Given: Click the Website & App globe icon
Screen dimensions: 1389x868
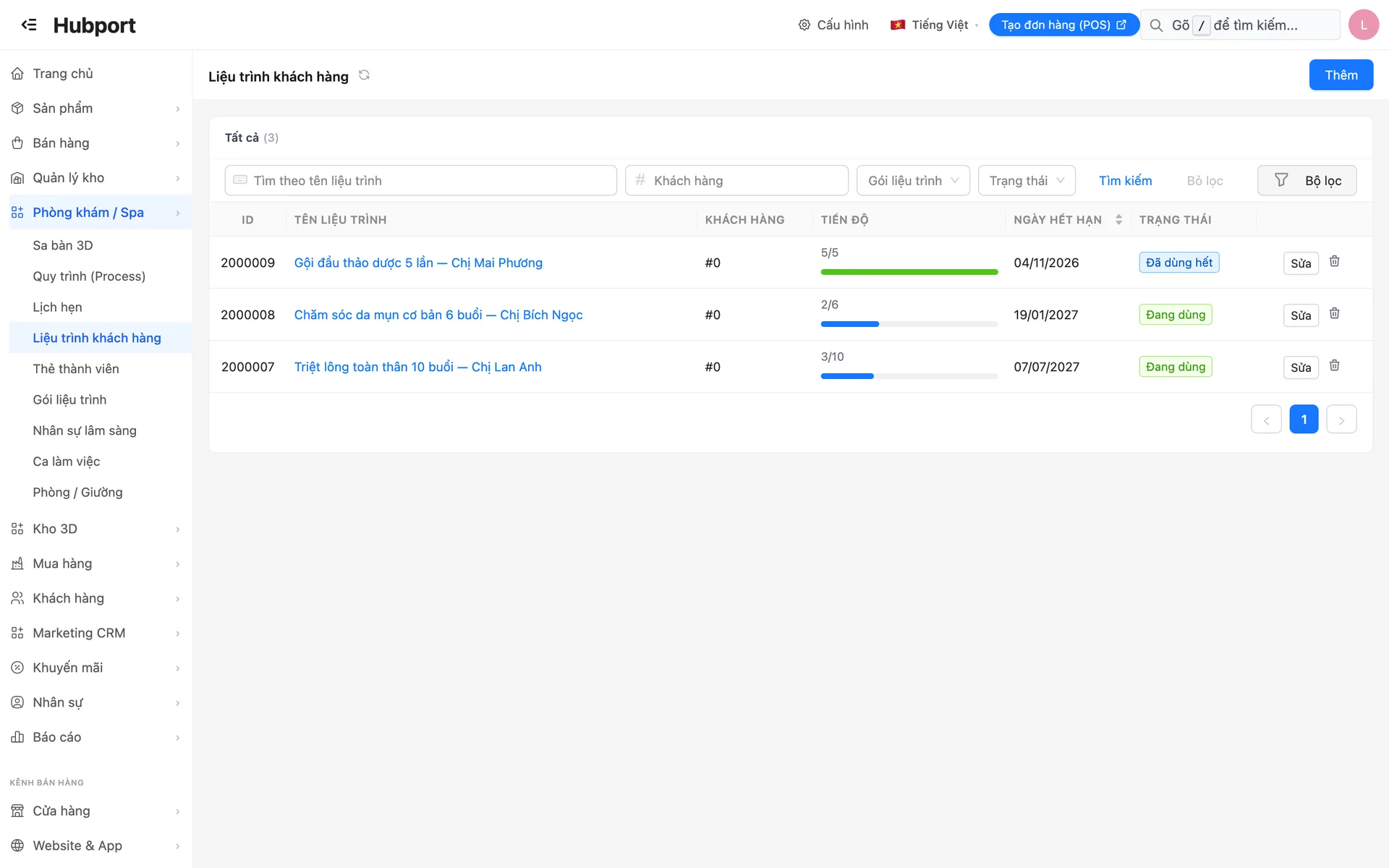Looking at the screenshot, I should coord(17,846).
